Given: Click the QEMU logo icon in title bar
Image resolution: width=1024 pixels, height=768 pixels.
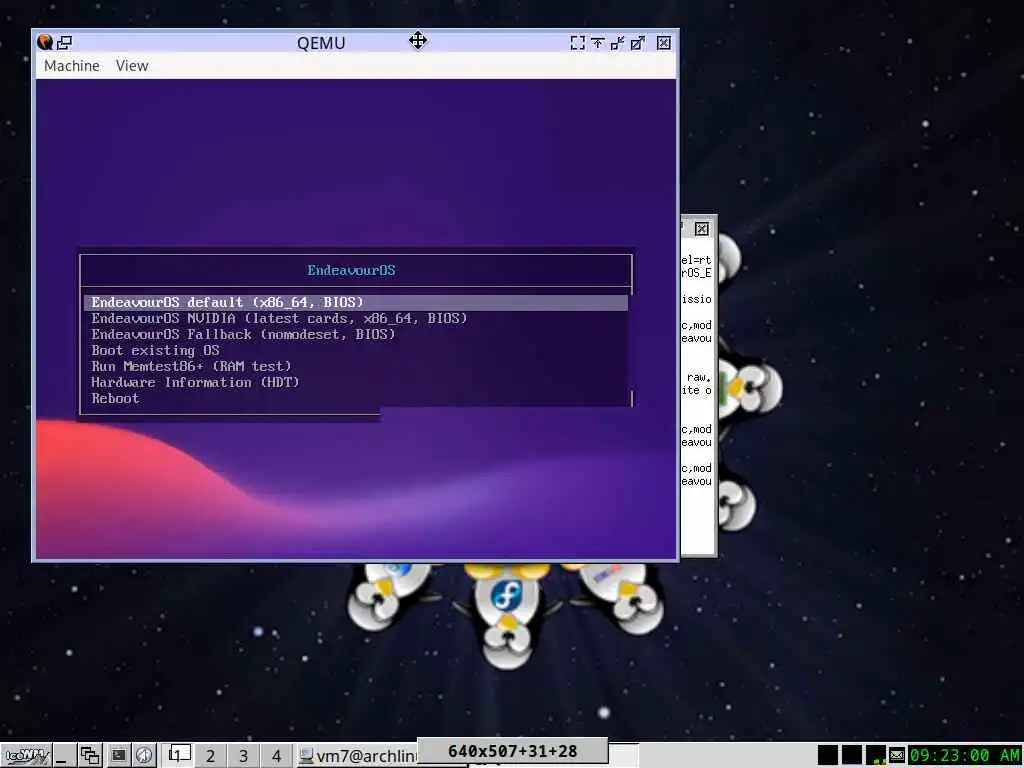Looking at the screenshot, I should pyautogui.click(x=45, y=42).
